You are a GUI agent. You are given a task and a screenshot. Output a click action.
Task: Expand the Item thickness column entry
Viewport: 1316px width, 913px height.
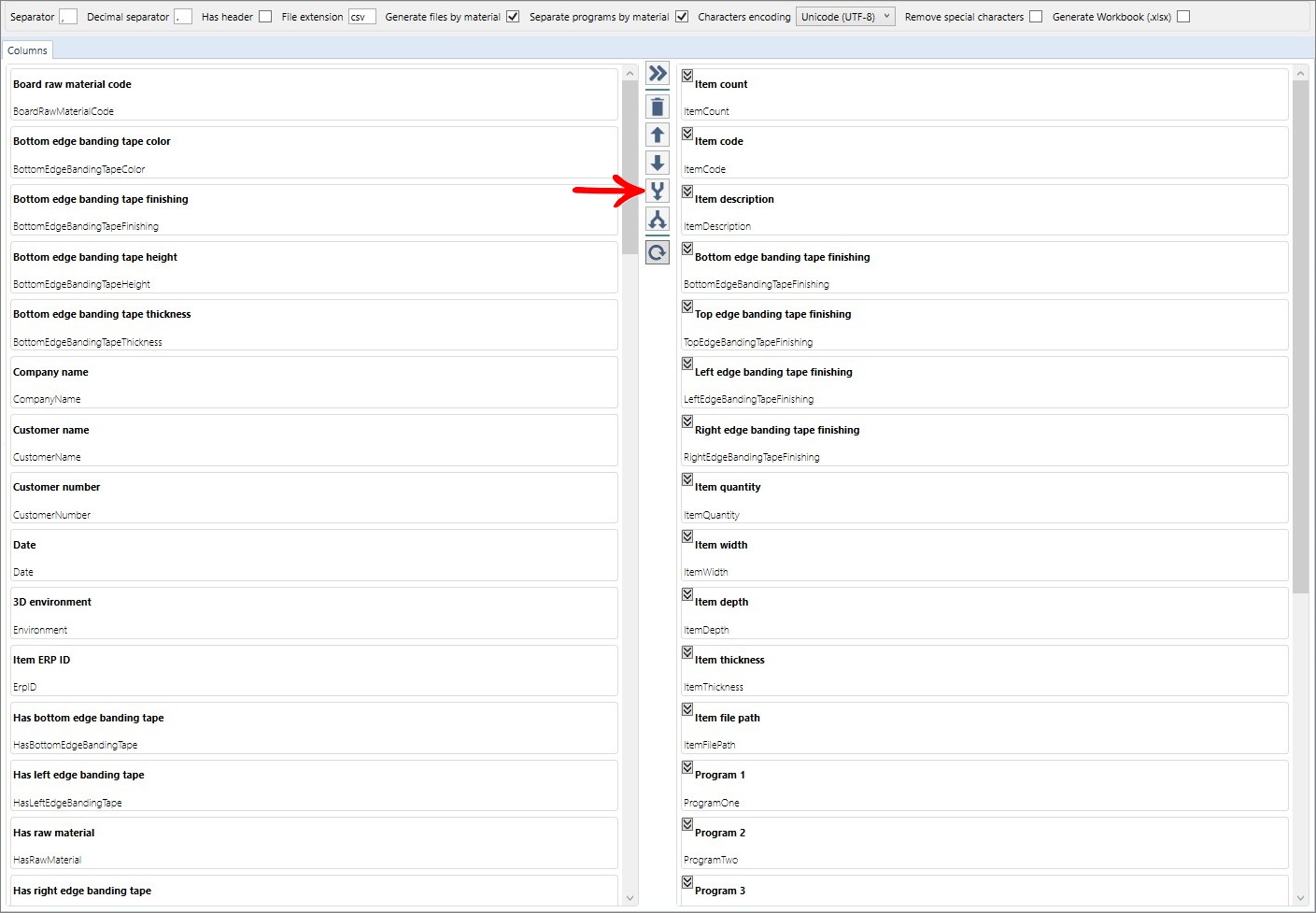(x=687, y=652)
